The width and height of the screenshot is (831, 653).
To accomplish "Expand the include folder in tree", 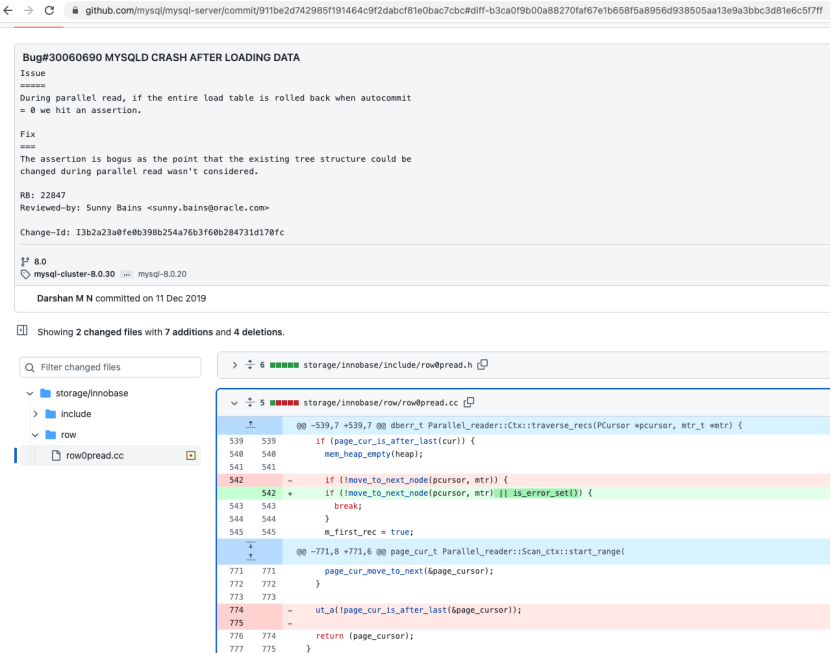I will click(x=36, y=414).
